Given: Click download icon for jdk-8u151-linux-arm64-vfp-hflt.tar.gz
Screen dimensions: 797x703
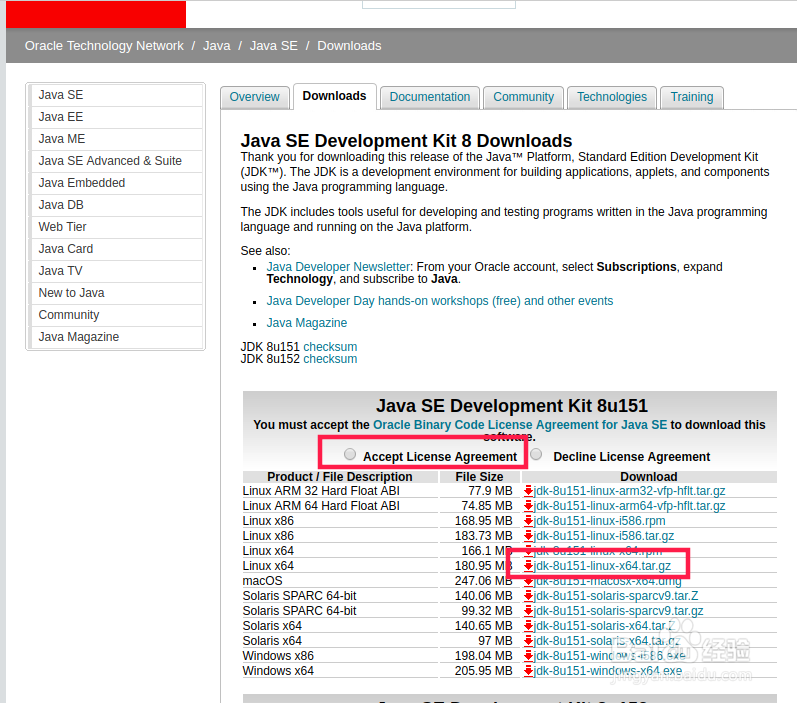Looking at the screenshot, I should (x=528, y=506).
